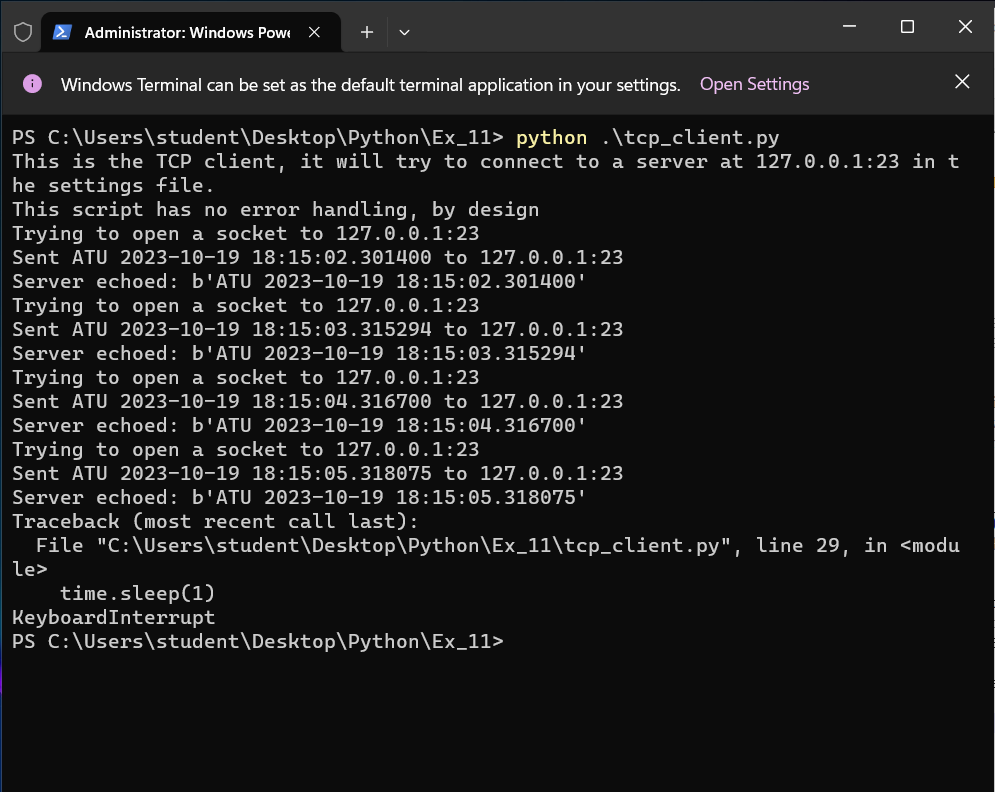Maximize the Windows Terminal window
Viewport: 995px width, 792px height.
click(x=908, y=27)
